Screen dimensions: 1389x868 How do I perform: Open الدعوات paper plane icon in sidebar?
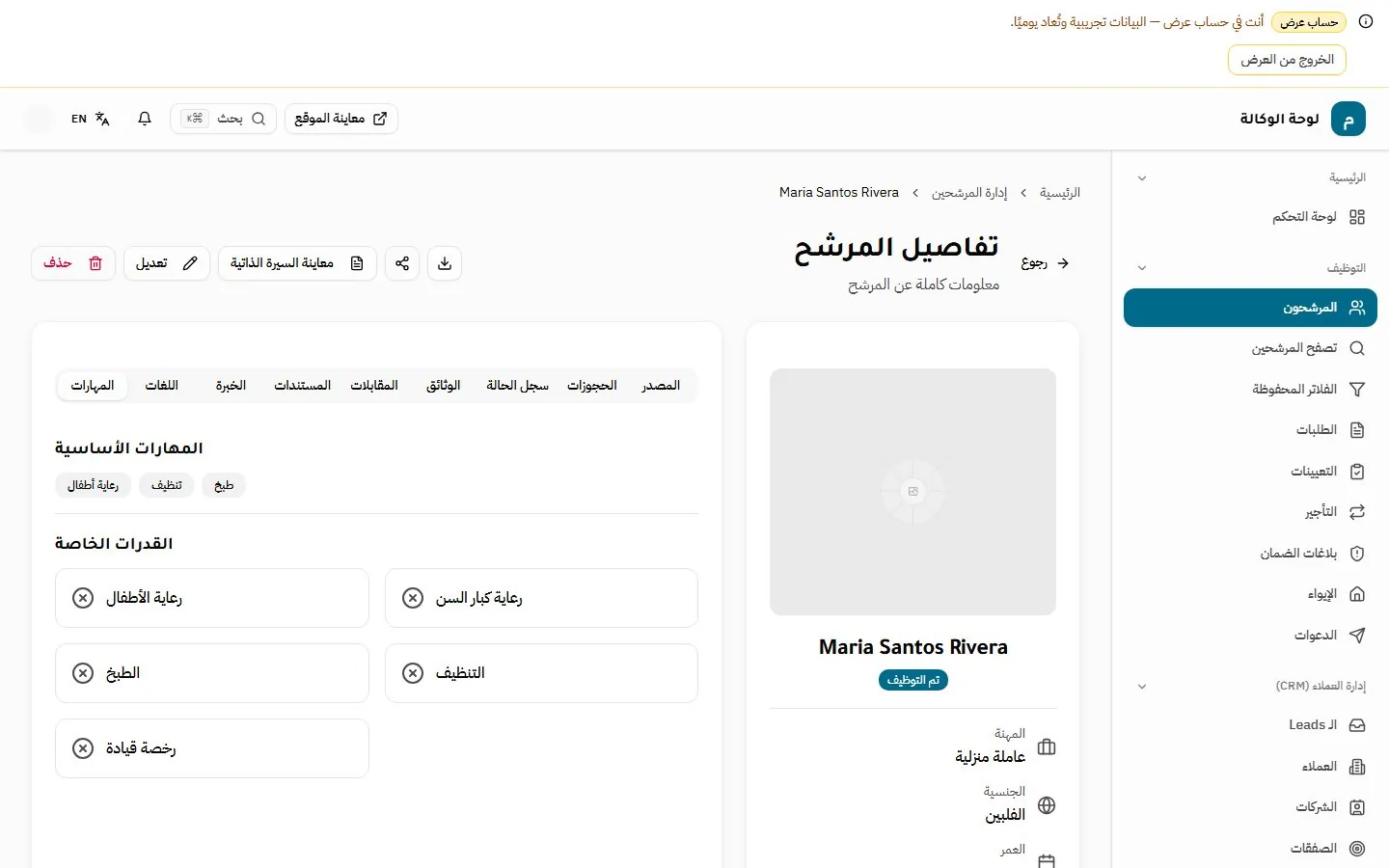(x=1357, y=636)
